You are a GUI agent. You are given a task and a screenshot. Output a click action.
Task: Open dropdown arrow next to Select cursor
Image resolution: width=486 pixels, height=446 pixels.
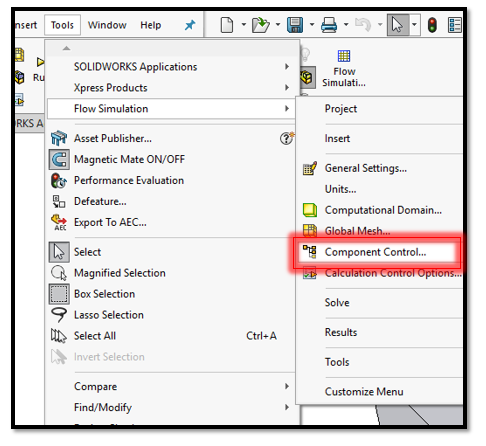[x=414, y=25]
